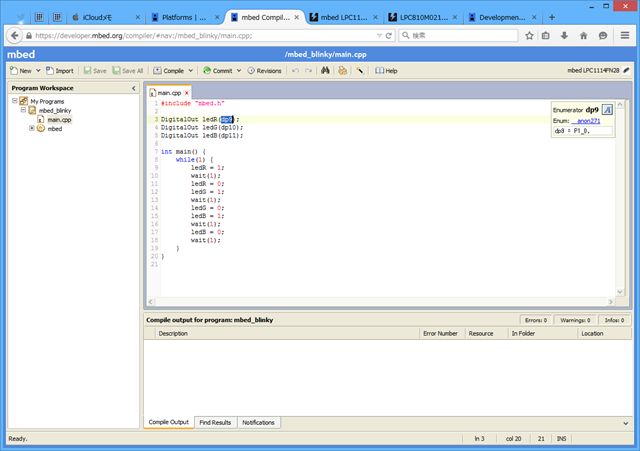This screenshot has width=640, height=451.
Task: Open the Help button in toolbar
Action: pyautogui.click(x=386, y=71)
